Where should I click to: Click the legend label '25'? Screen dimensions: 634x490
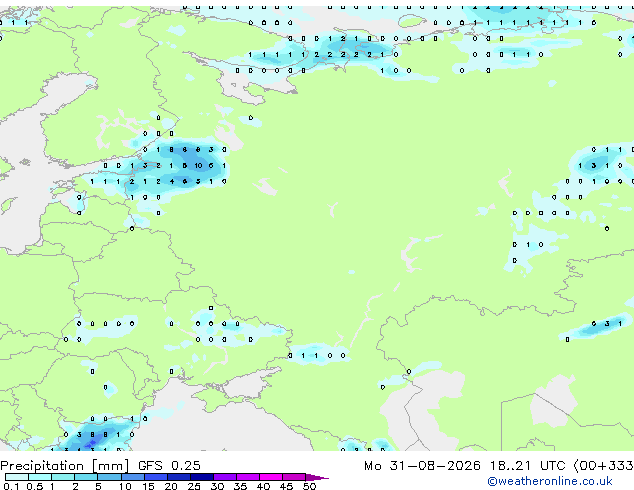[x=194, y=486]
